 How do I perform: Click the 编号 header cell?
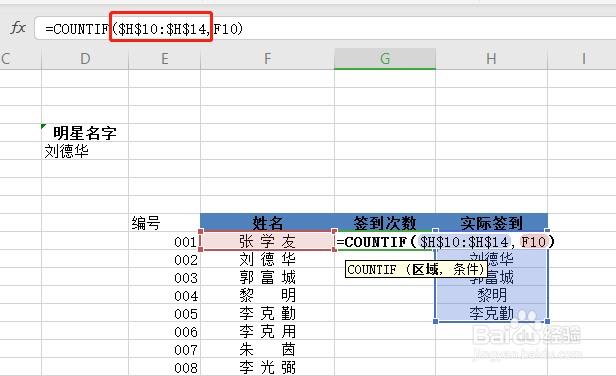165,223
